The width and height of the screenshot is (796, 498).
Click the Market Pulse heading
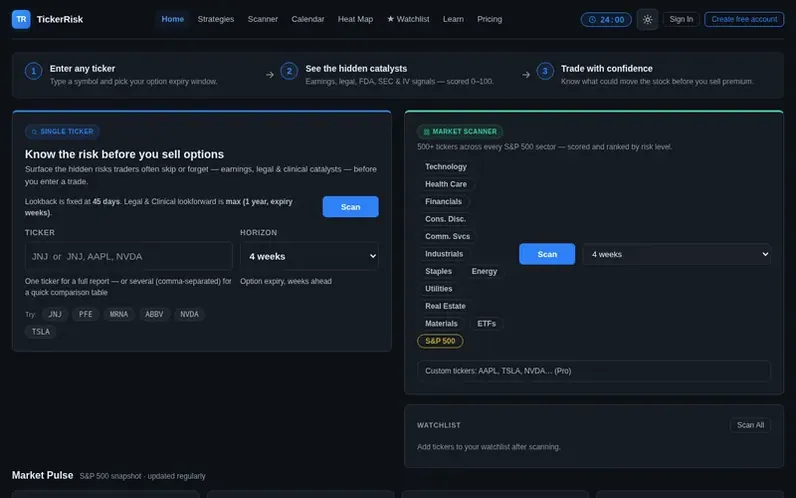point(43,475)
